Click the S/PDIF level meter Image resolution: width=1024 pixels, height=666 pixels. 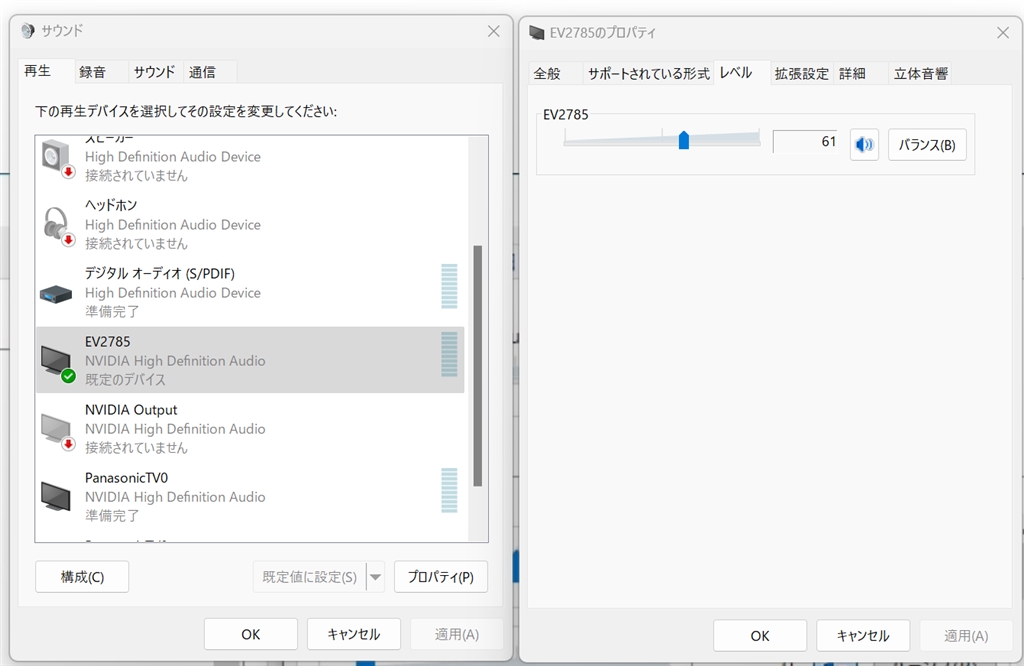449,286
